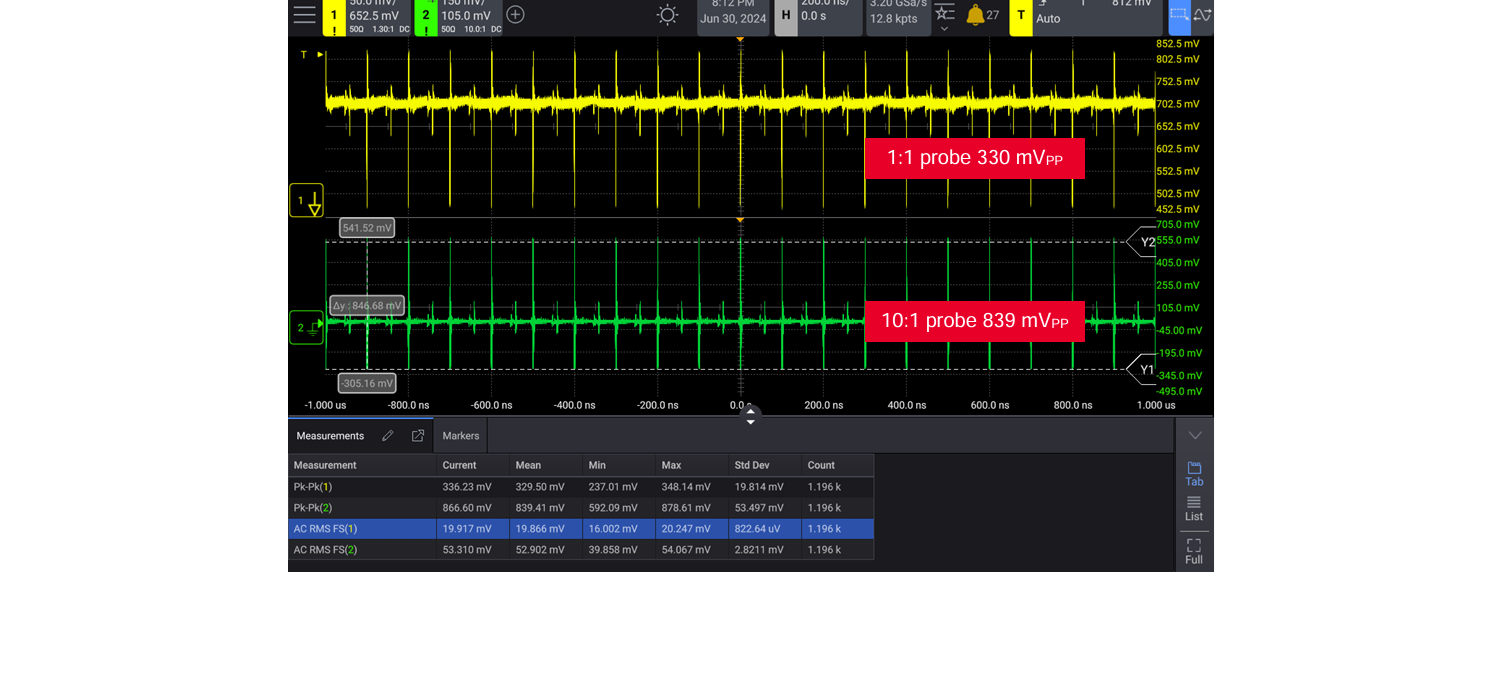The width and height of the screenshot is (1500, 700).
Task: Click the display brightness sun icon
Action: pyautogui.click(x=667, y=15)
